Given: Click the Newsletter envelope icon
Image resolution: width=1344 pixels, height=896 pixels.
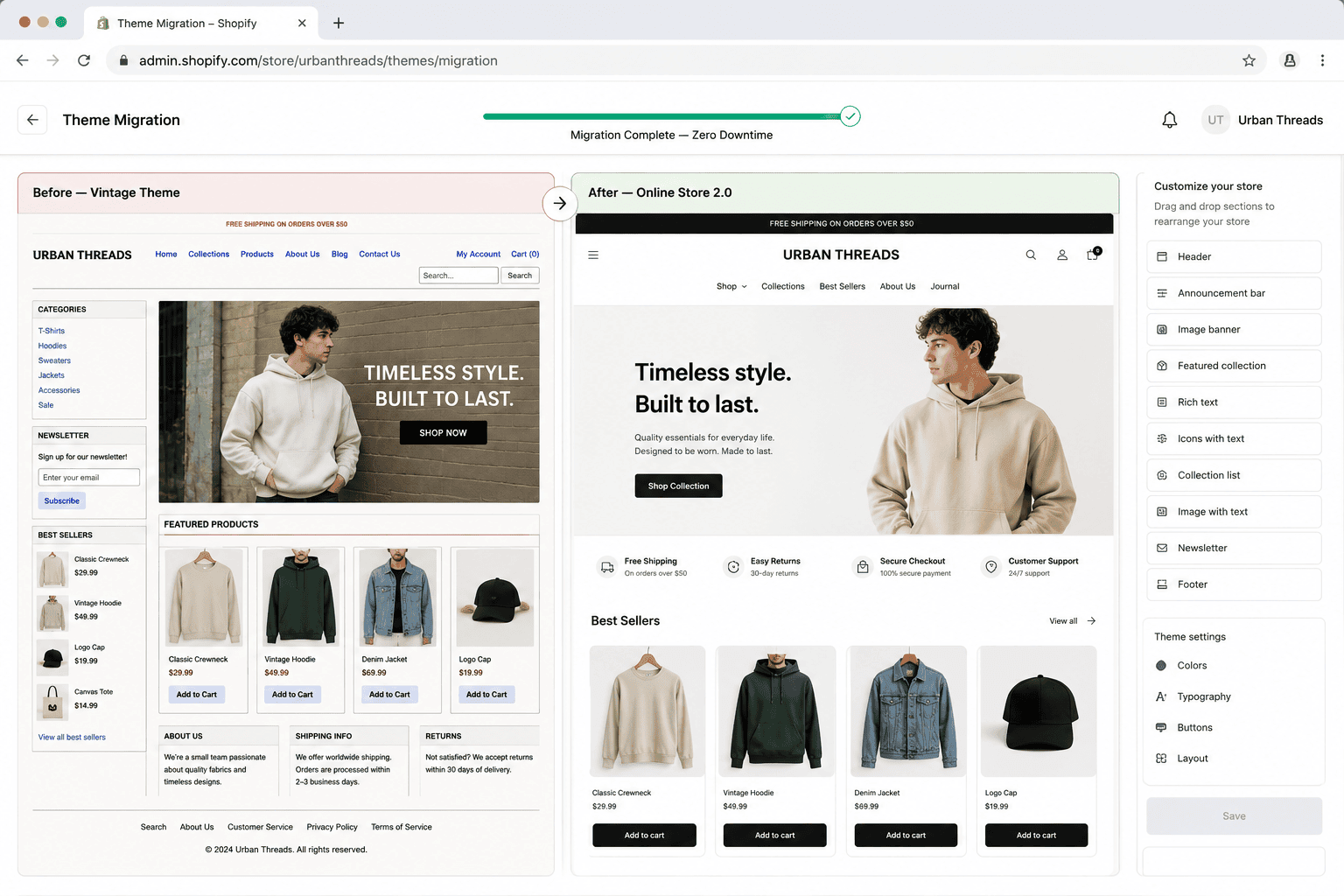Looking at the screenshot, I should tap(1162, 548).
